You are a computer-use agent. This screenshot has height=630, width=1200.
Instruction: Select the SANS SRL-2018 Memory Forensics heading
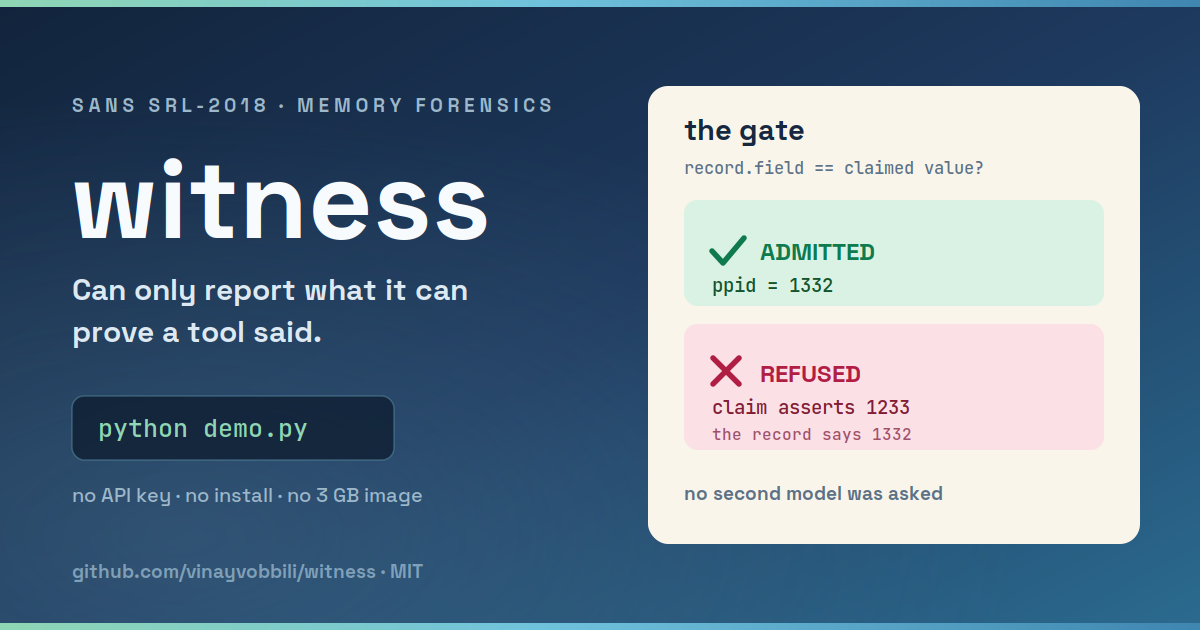click(313, 105)
